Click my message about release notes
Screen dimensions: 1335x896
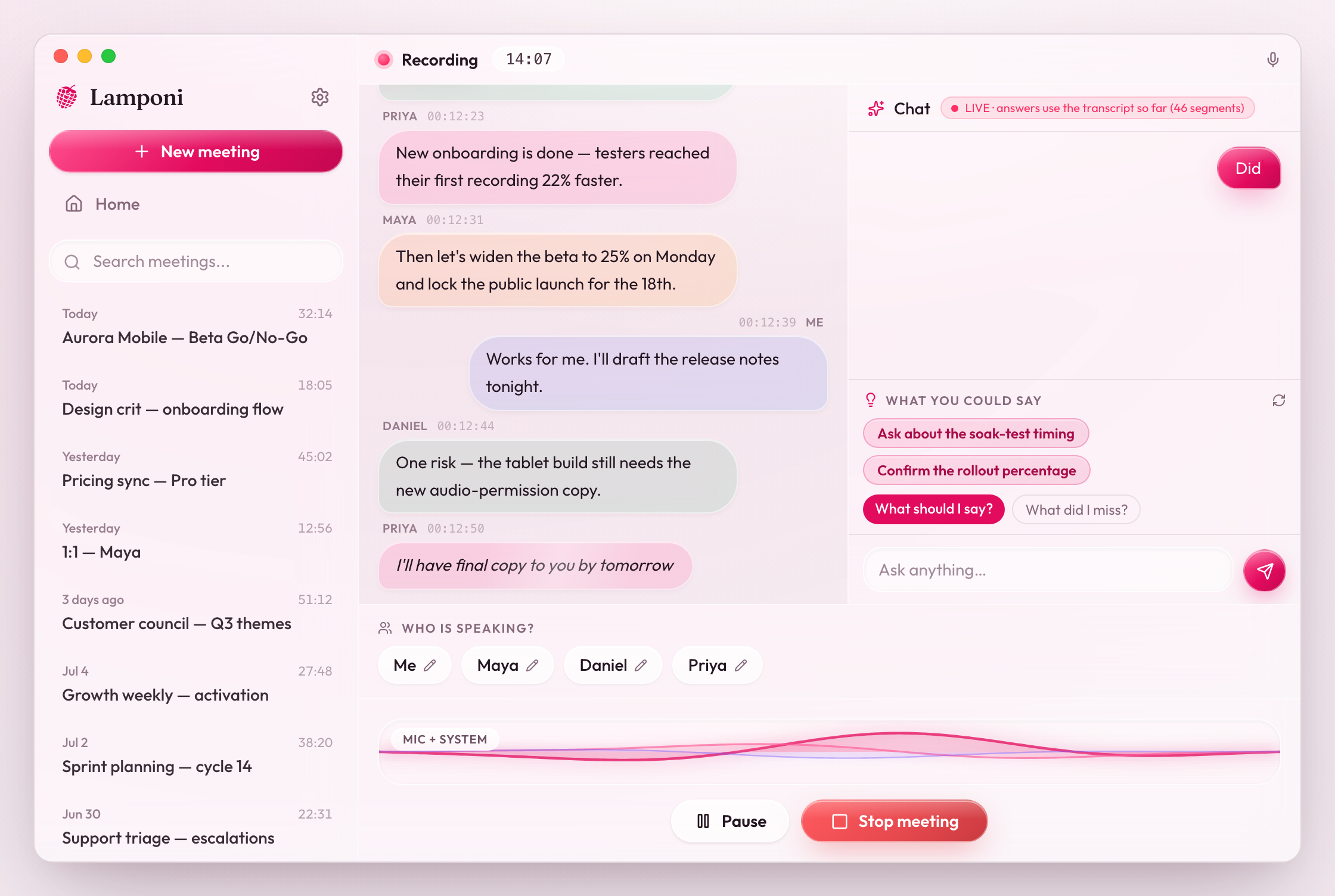pyautogui.click(x=648, y=373)
